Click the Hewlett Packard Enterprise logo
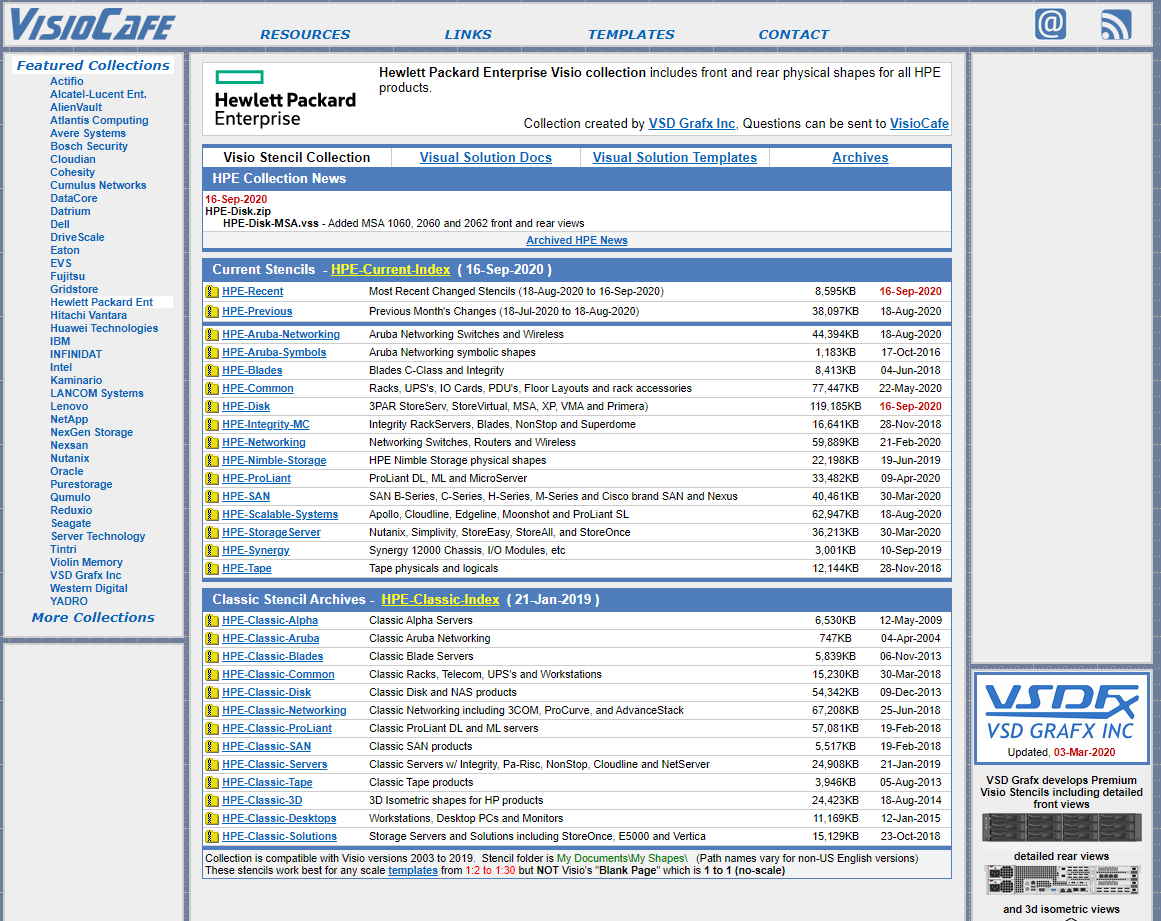Screen dimensions: 1161x921 coord(285,98)
